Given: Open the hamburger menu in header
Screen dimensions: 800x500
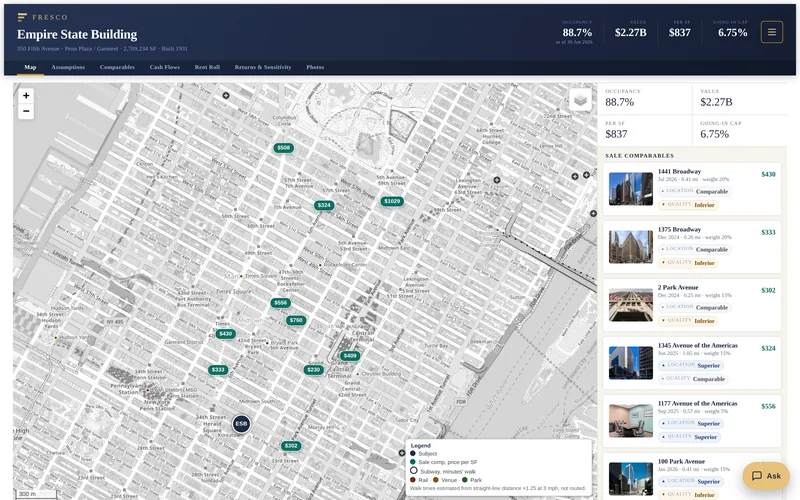Looking at the screenshot, I should coord(771,32).
